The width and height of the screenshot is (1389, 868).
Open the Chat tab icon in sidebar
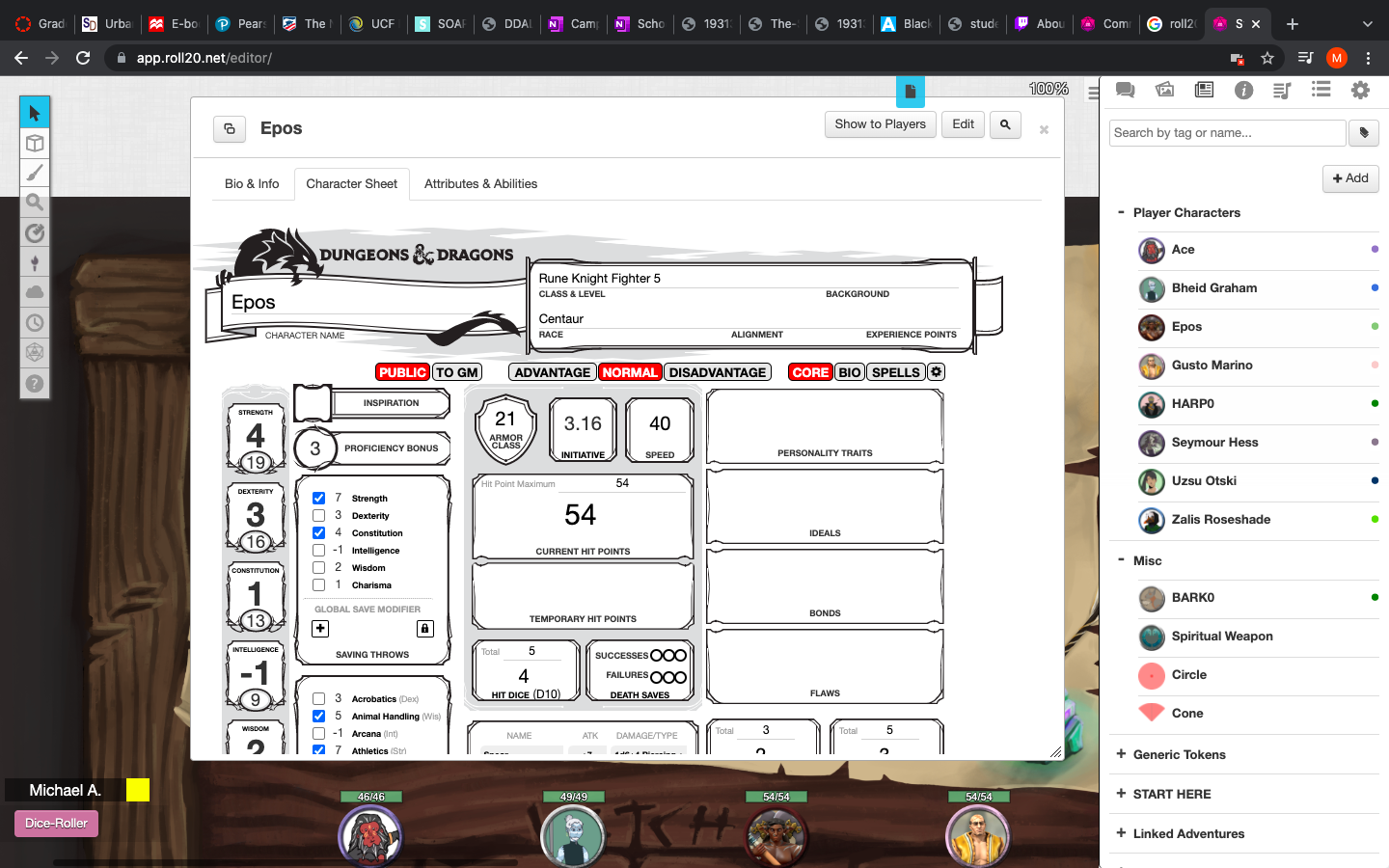pos(1125,90)
